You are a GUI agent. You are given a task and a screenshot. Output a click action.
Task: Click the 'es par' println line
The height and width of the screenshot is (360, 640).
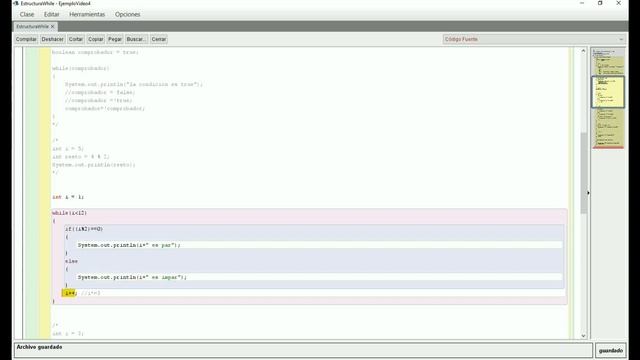click(129, 245)
